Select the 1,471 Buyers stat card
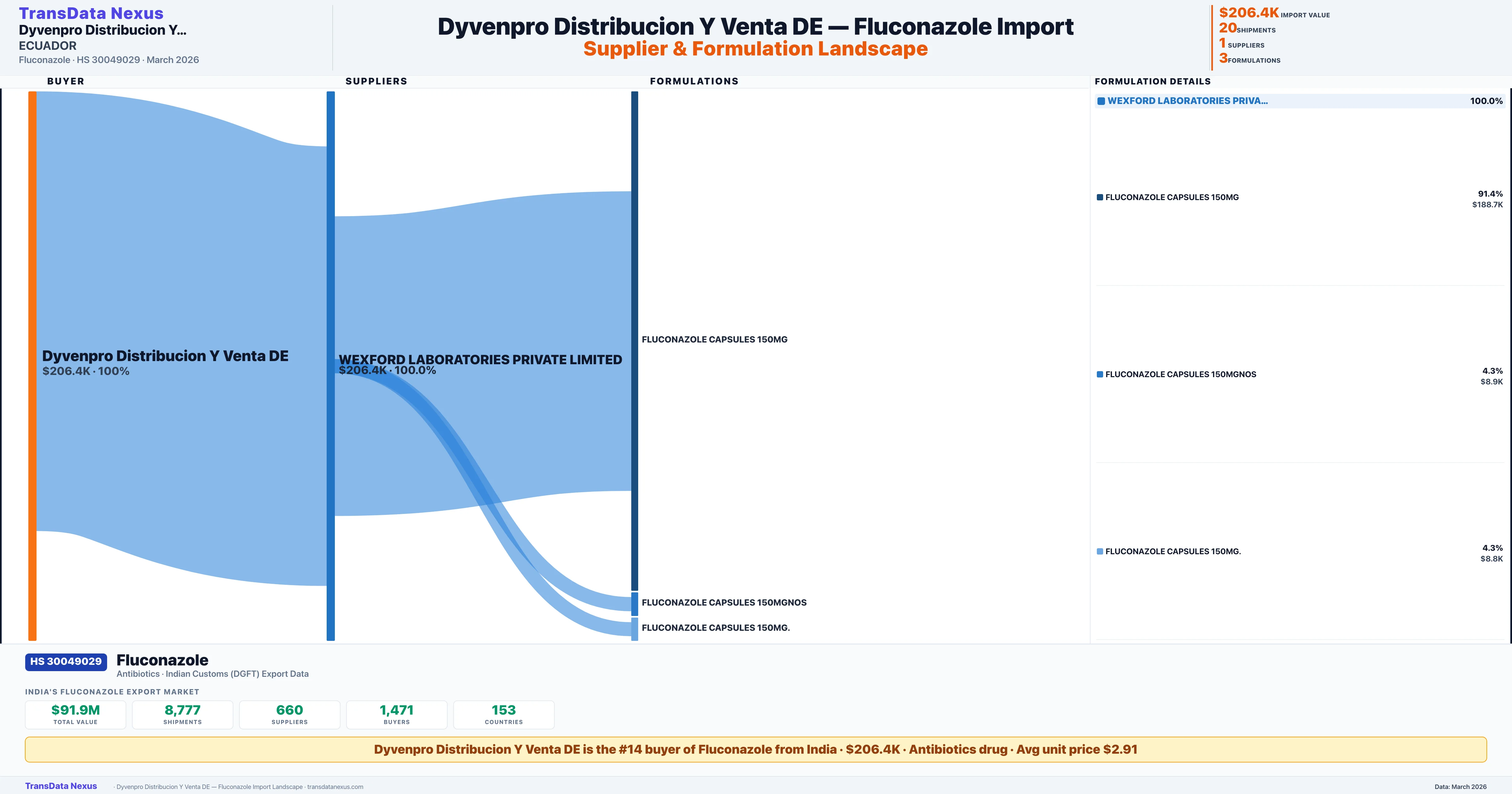 (x=397, y=715)
